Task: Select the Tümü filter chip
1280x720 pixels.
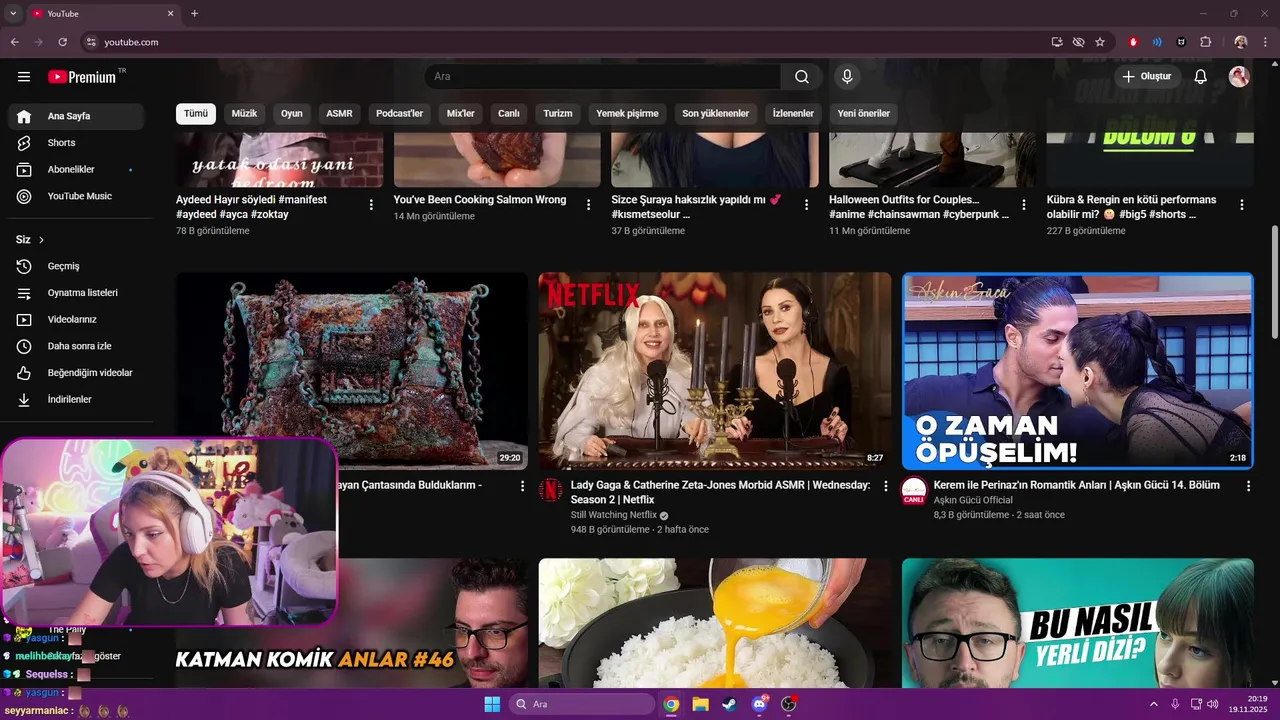Action: click(196, 114)
